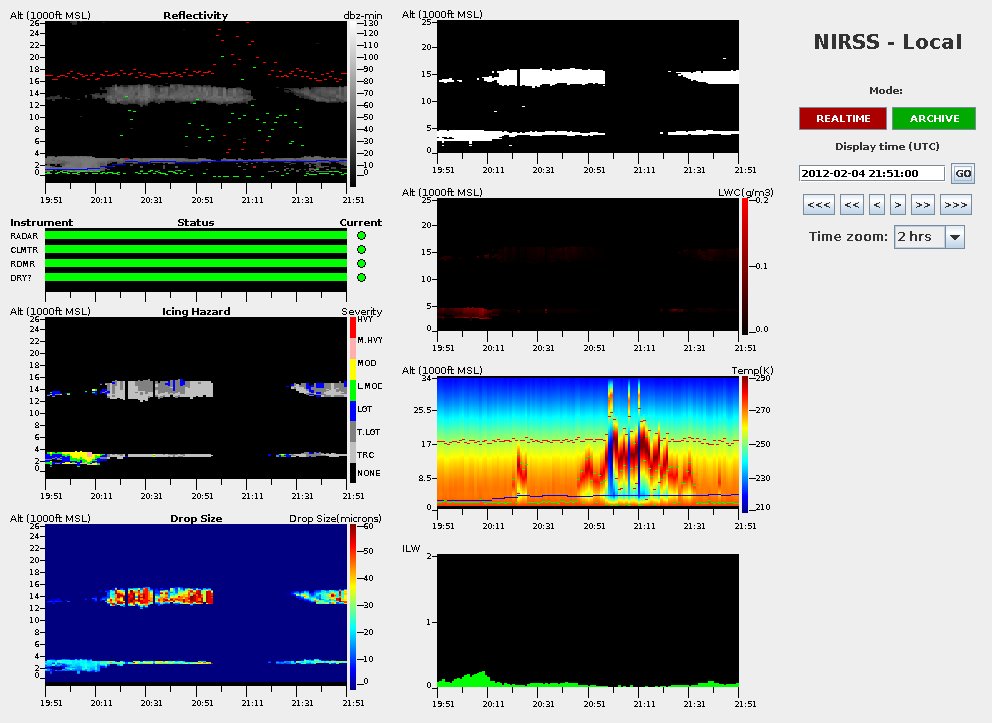992x723 pixels.
Task: Click the single < back button
Action: [877, 205]
